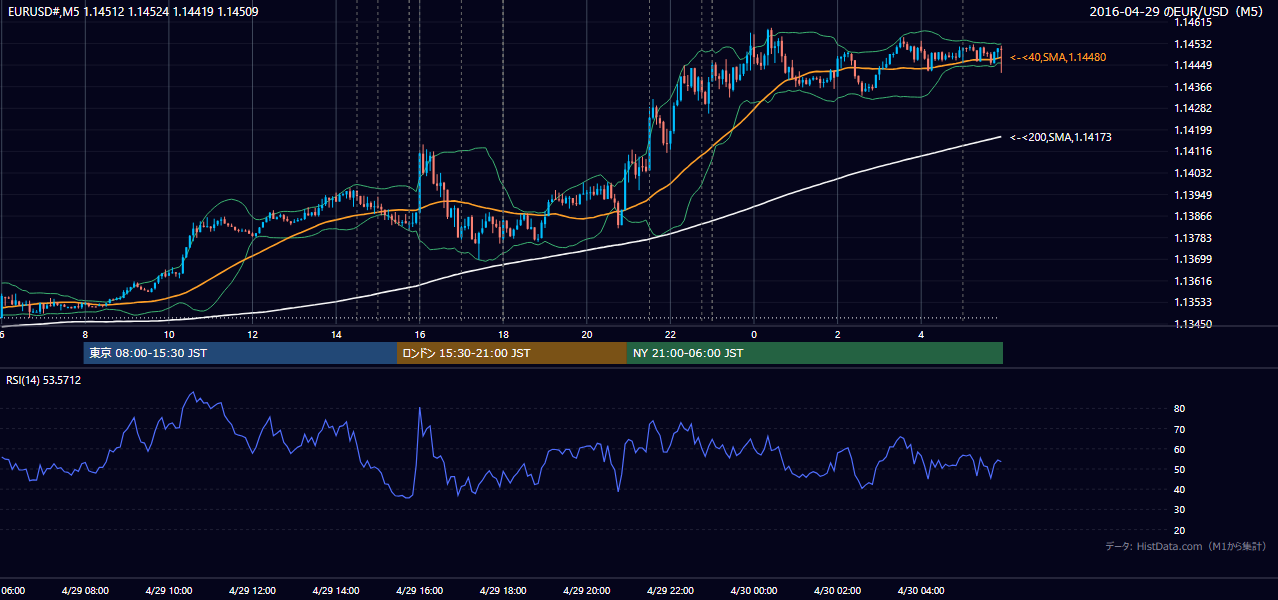This screenshot has height=600, width=1278.
Task: Click price level 1.14032 on the axis
Action: [x=1193, y=173]
